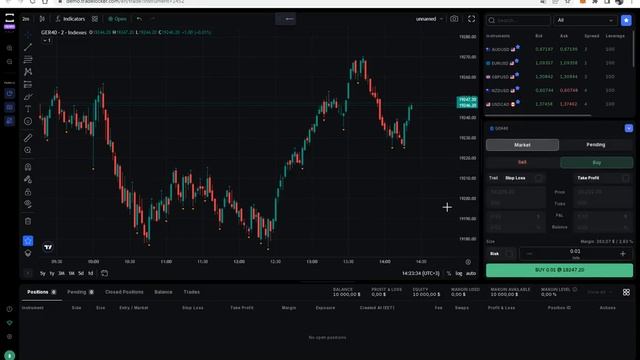The height and width of the screenshot is (360, 640).
Task: Switch to Pending order tab
Action: [596, 145]
